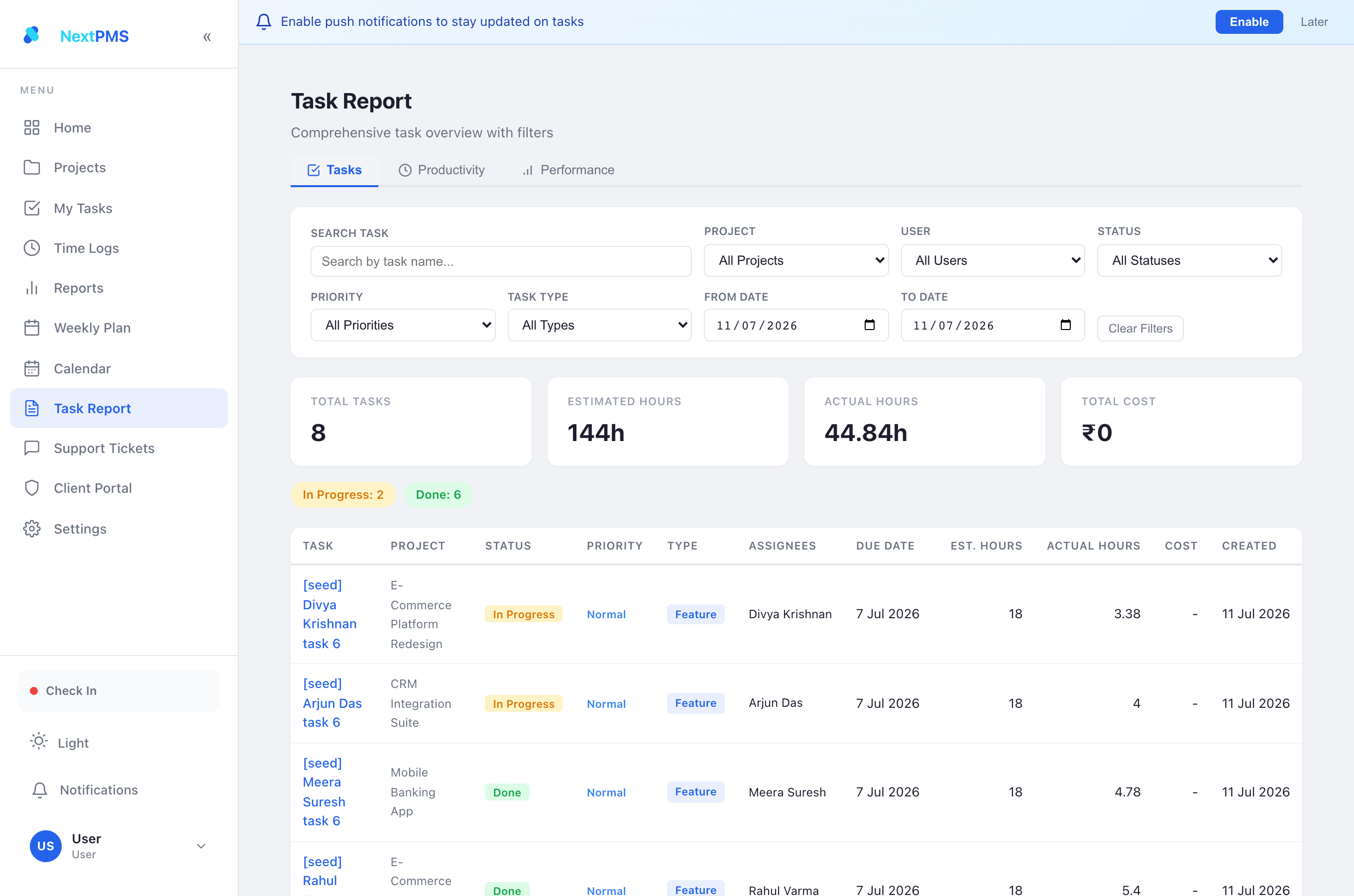The height and width of the screenshot is (896, 1354).
Task: Click the Support Tickets chat icon
Action: (x=32, y=448)
